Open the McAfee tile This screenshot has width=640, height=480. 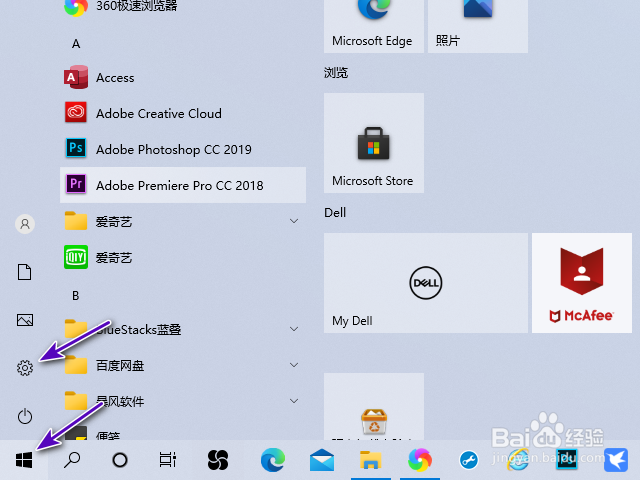click(x=582, y=283)
